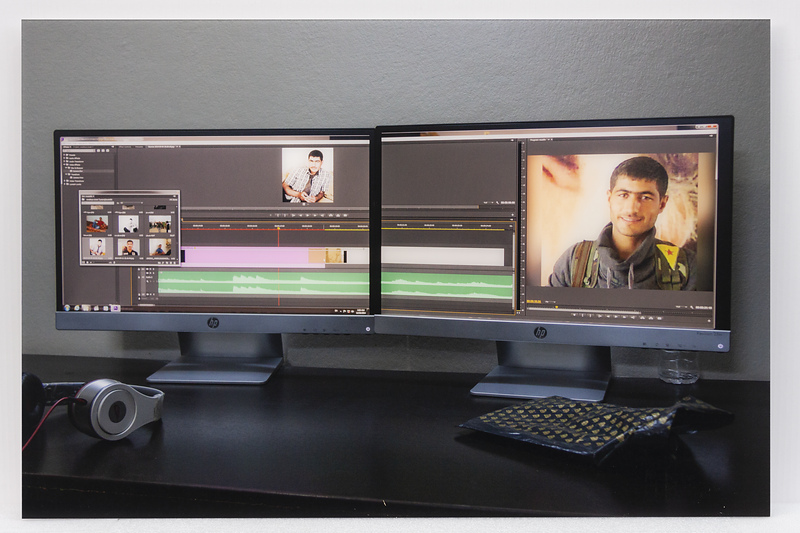The width and height of the screenshot is (800, 533).
Task: Select the black-shirt man thumbnail in bin
Action: coord(128,246)
